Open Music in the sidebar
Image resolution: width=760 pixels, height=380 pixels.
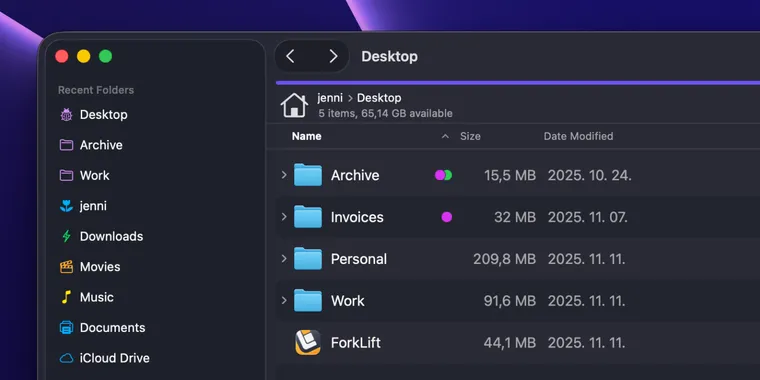click(96, 297)
